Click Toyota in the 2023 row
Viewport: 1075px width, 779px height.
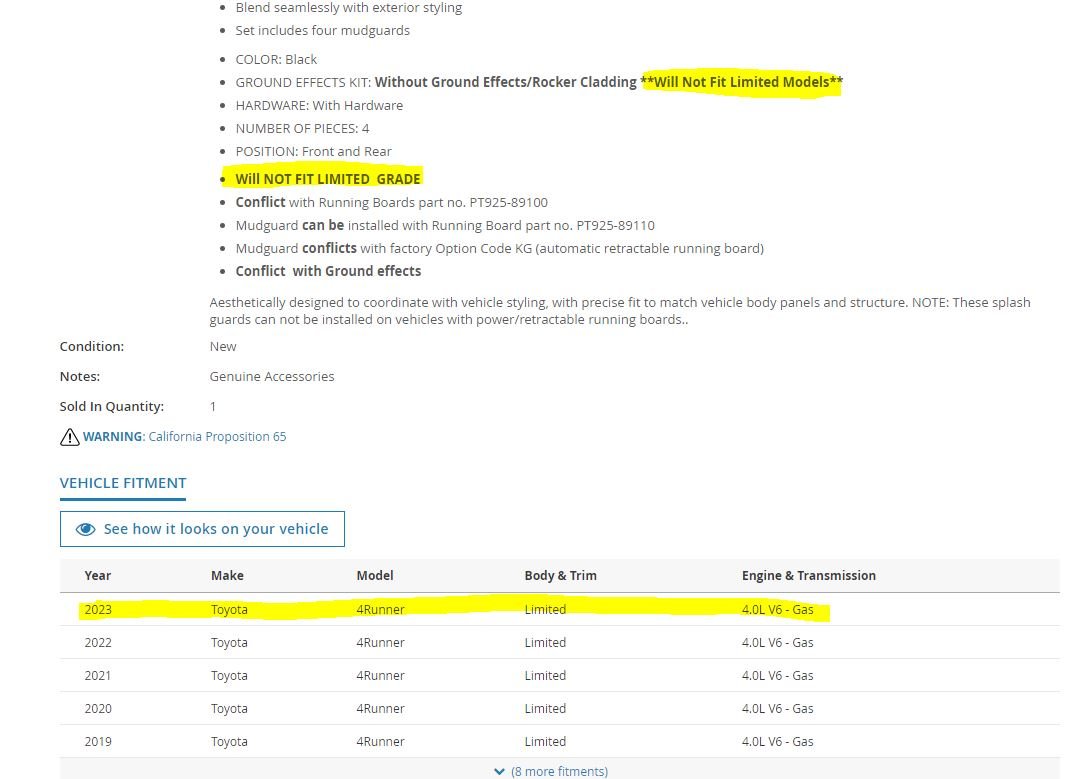point(229,610)
